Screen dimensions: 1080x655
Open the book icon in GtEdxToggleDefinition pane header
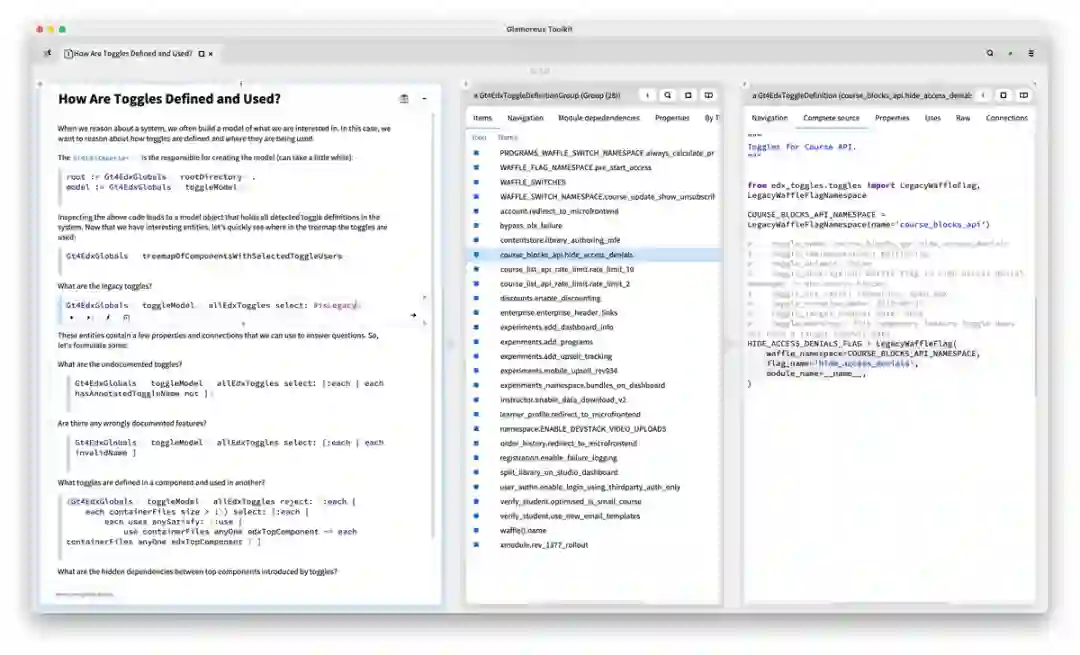tap(1024, 95)
